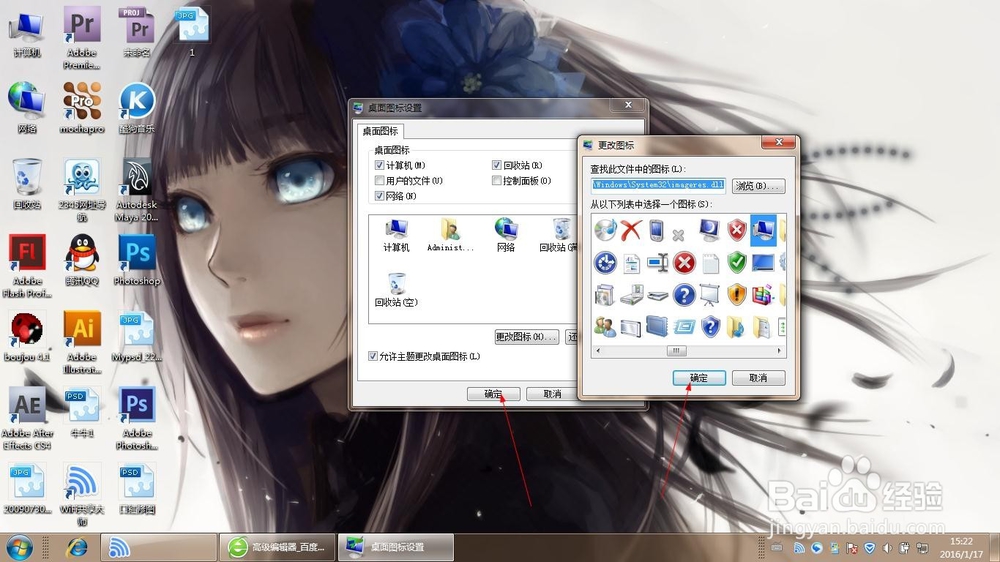Open the Recycle Bin on desktop
The image size is (1000, 562).
(27, 184)
